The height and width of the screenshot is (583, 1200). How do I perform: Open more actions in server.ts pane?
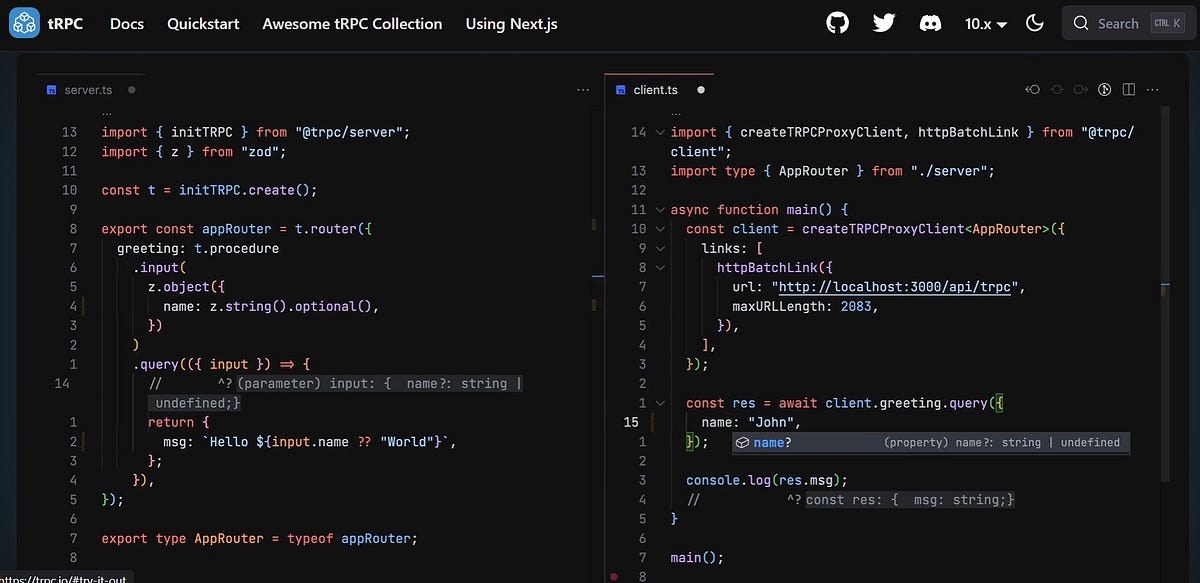click(x=584, y=90)
